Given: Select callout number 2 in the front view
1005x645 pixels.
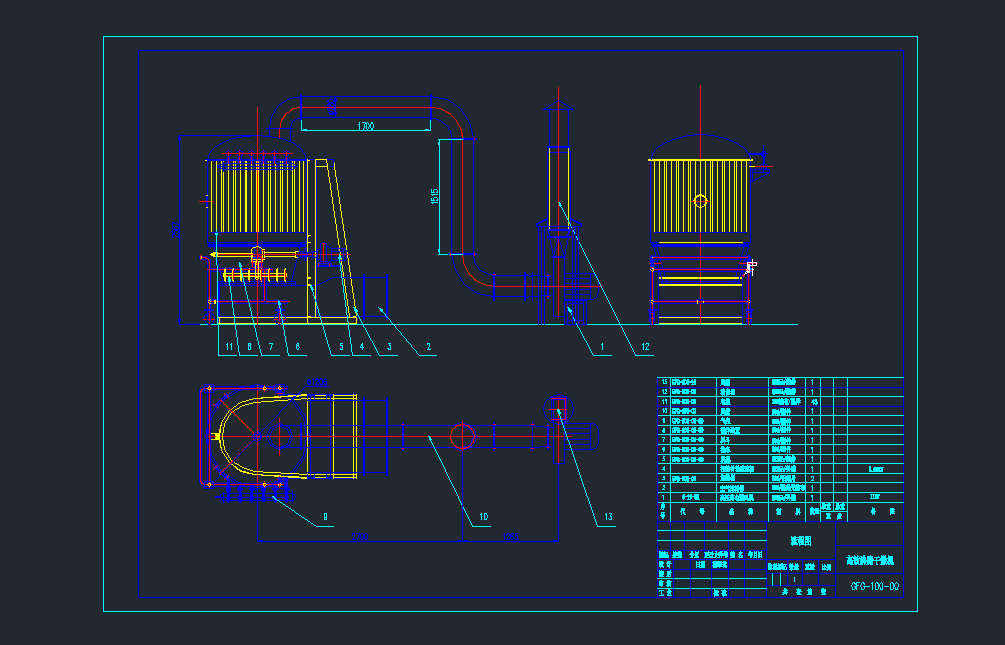Looking at the screenshot, I should tap(428, 347).
